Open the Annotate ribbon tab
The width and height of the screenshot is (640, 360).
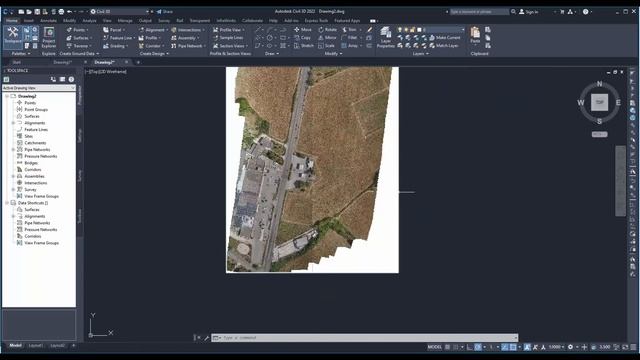click(48, 20)
